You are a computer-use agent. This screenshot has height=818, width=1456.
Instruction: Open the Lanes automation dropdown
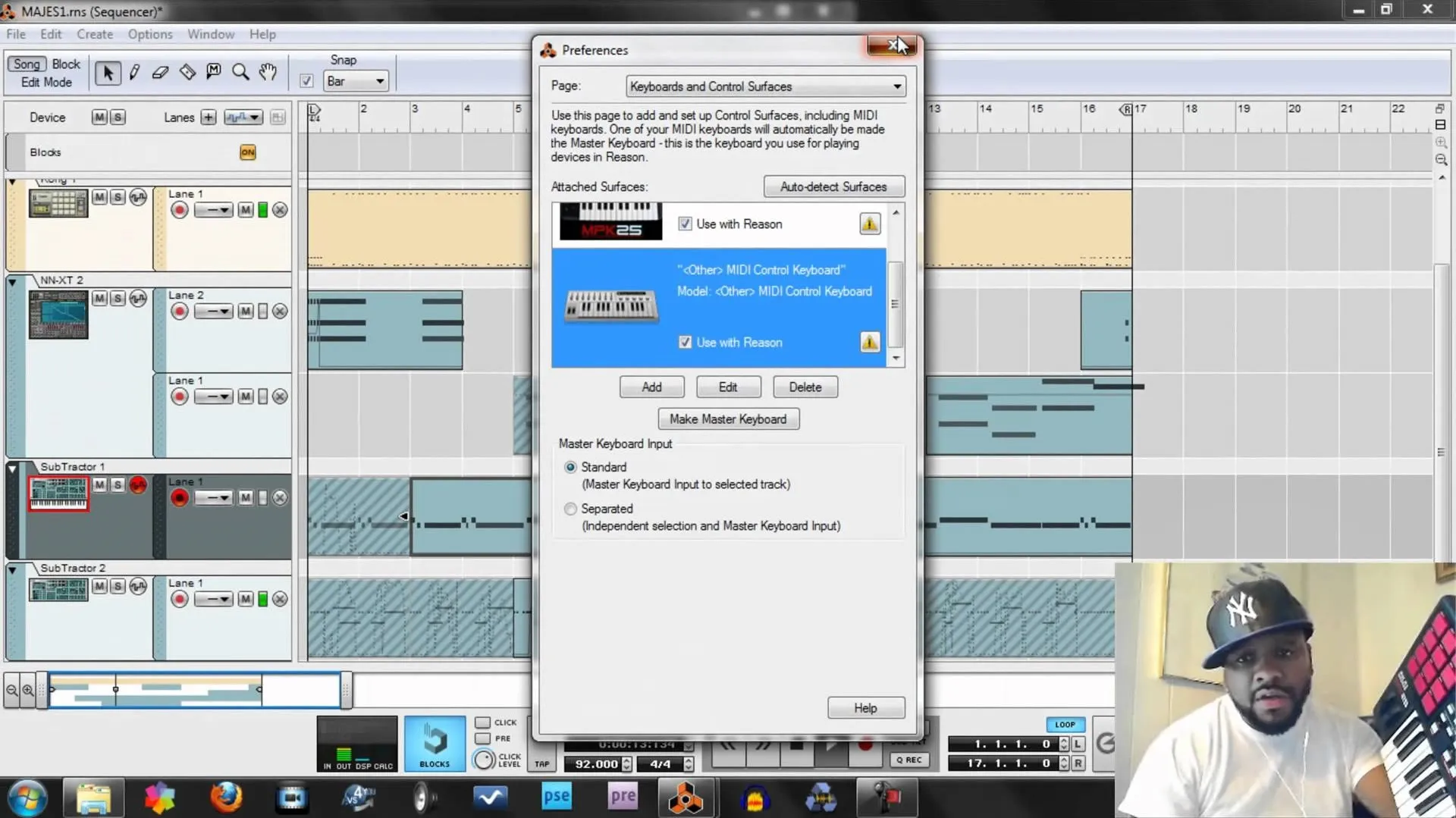tap(243, 118)
